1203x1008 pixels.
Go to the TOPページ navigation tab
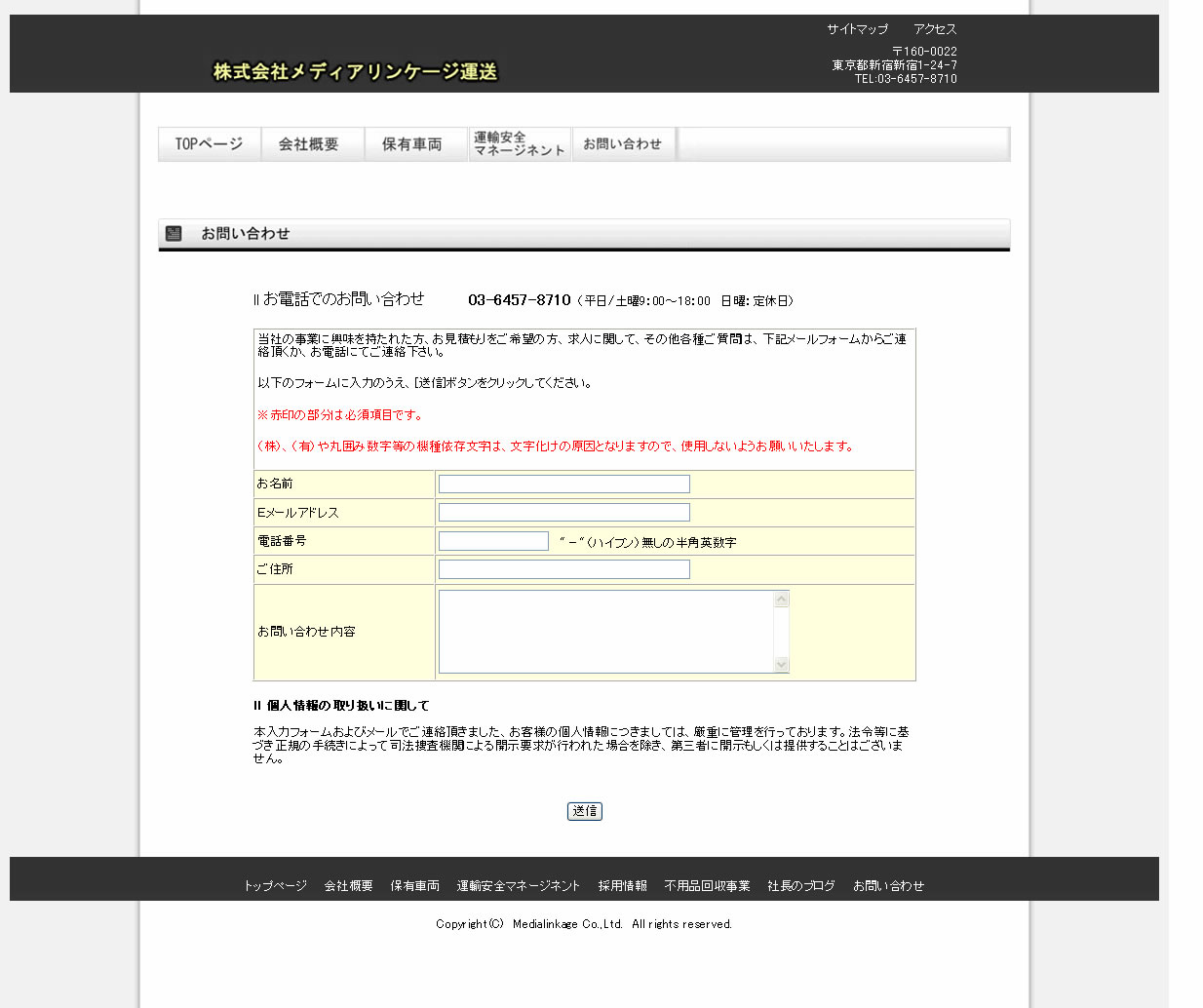[210, 144]
